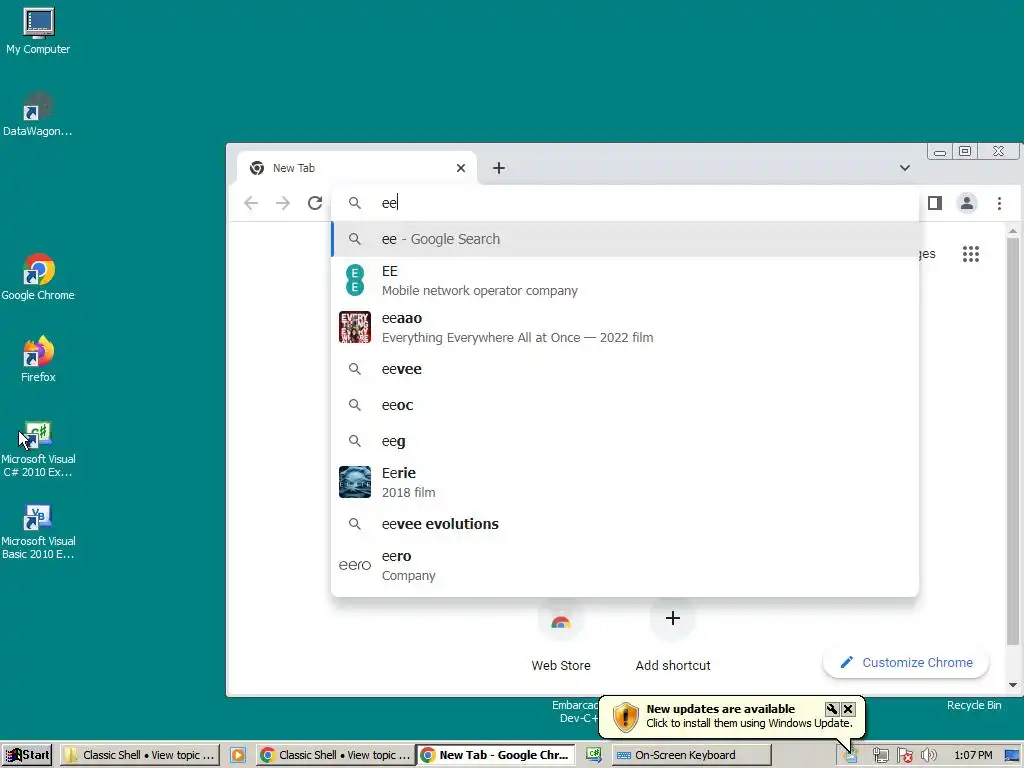1024x768 pixels.
Task: Click the Chrome forward arrow button
Action: 283,203
